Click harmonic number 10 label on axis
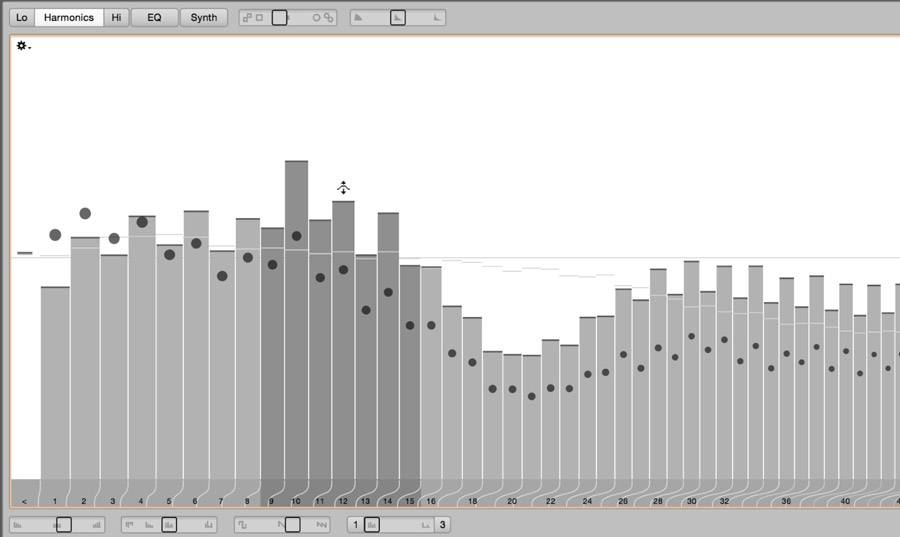 (296, 501)
